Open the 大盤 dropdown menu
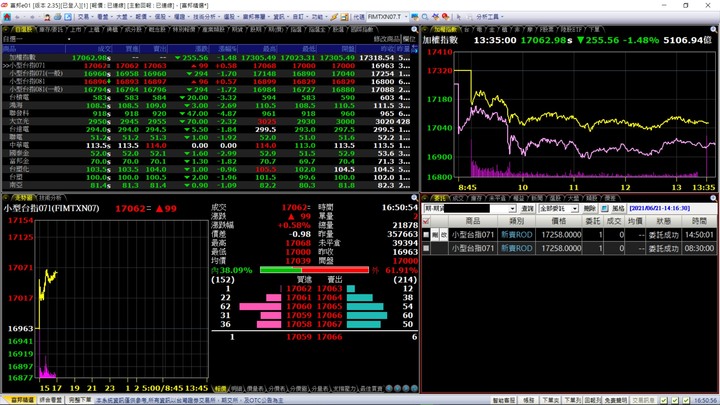The image size is (720, 405). click(124, 17)
